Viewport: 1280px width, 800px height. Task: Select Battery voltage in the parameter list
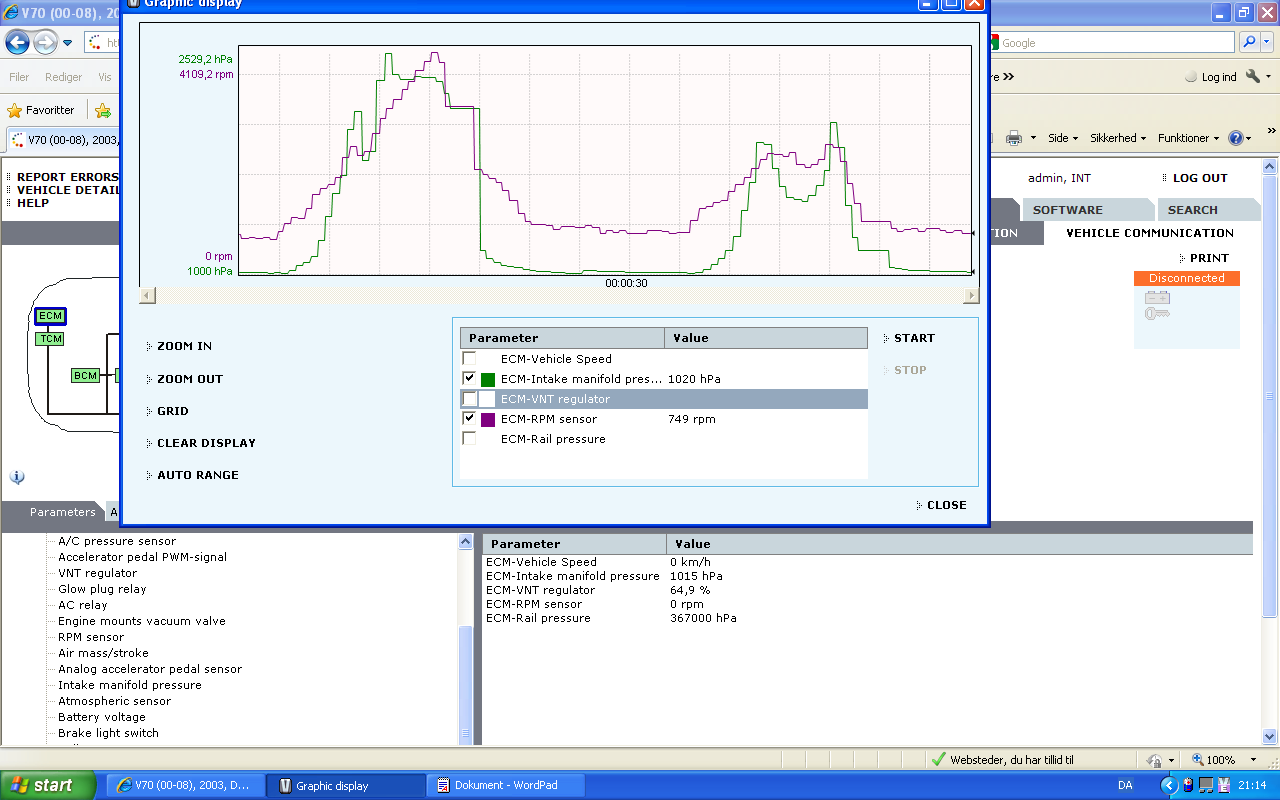pyautogui.click(x=102, y=717)
